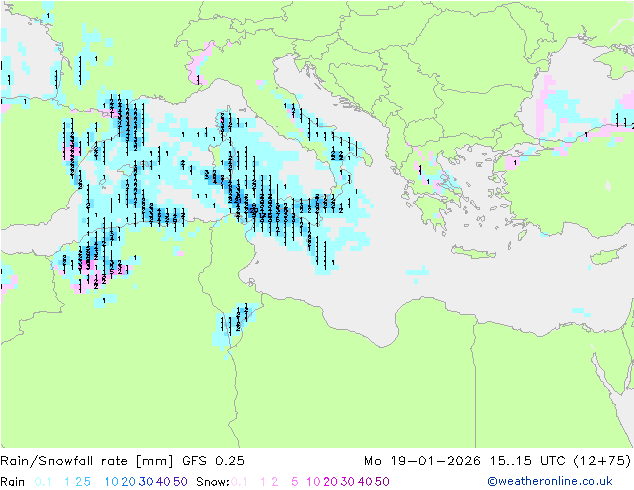Click the 'Mo 19-01-2026' date text
The image size is (634, 490).
pyautogui.click(x=422, y=461)
